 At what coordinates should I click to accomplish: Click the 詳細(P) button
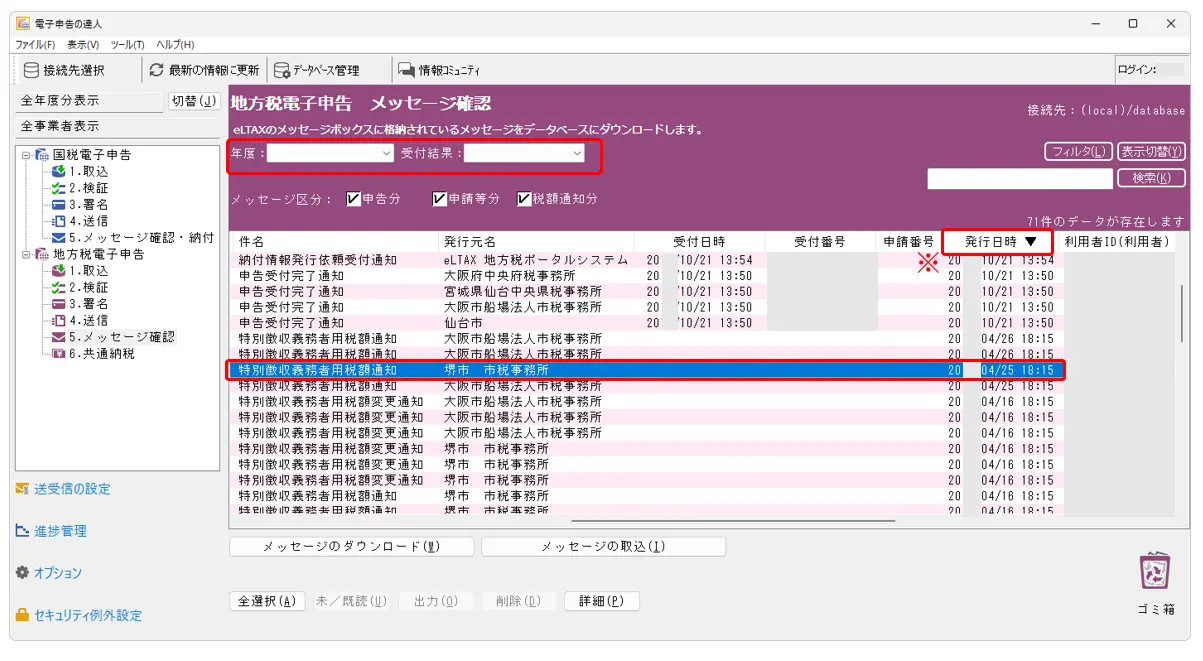(x=601, y=601)
